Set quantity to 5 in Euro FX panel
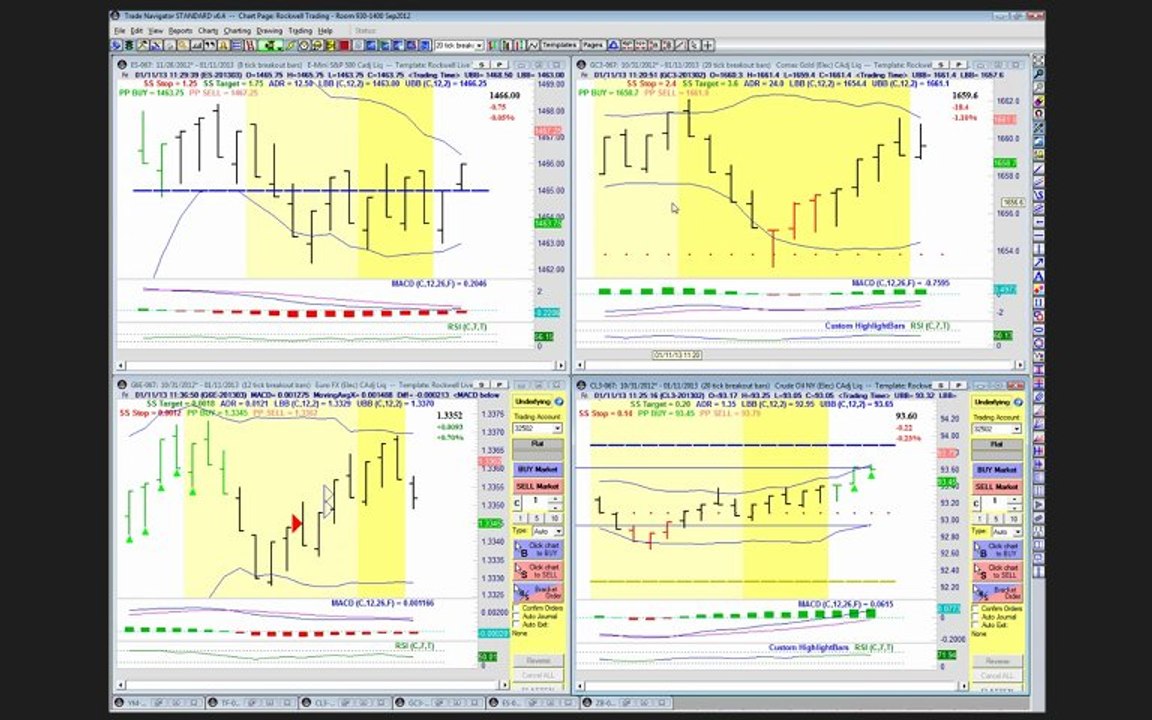1152x720 pixels. click(x=538, y=519)
